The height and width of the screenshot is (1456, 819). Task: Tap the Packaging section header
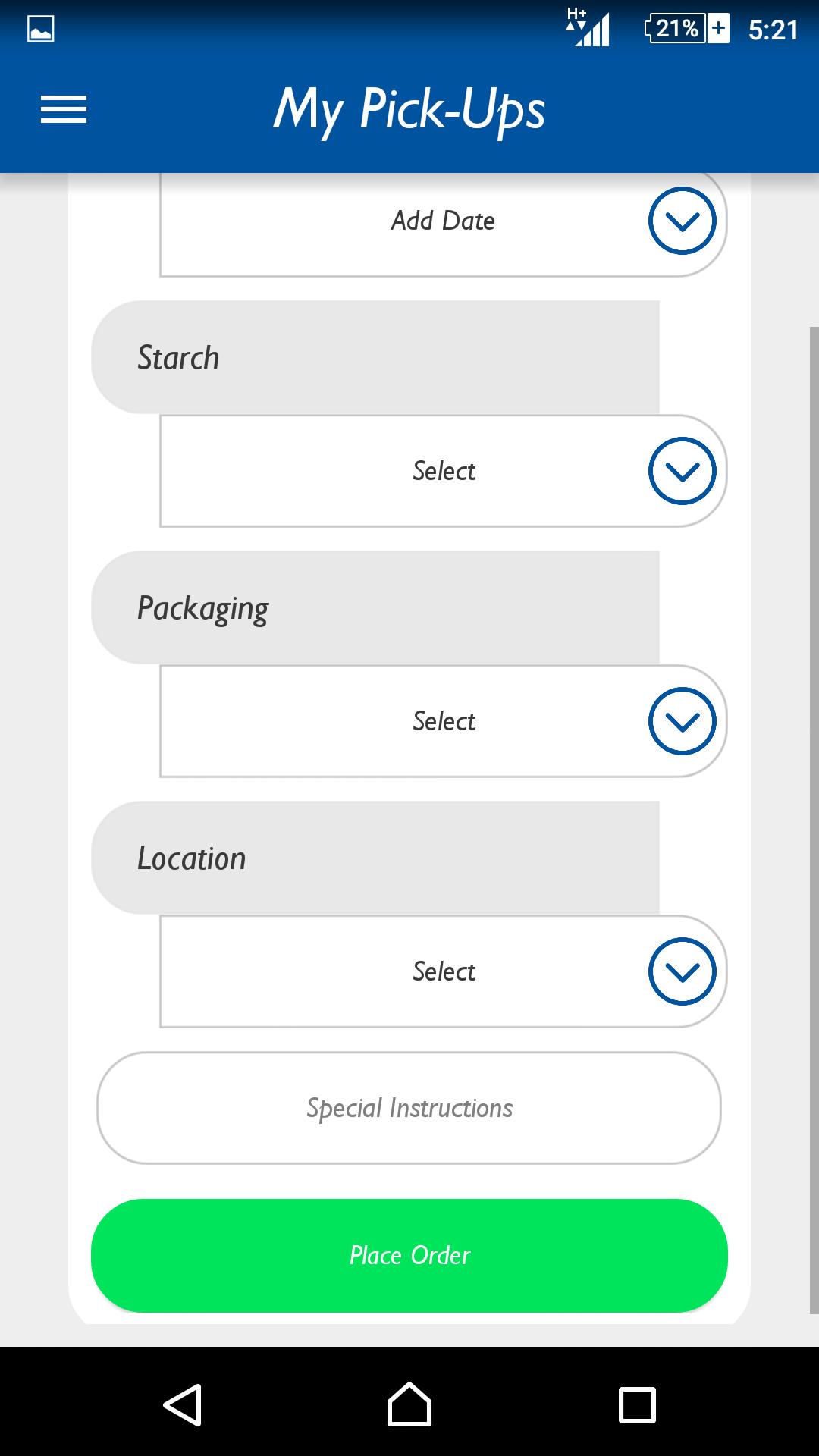tap(375, 607)
